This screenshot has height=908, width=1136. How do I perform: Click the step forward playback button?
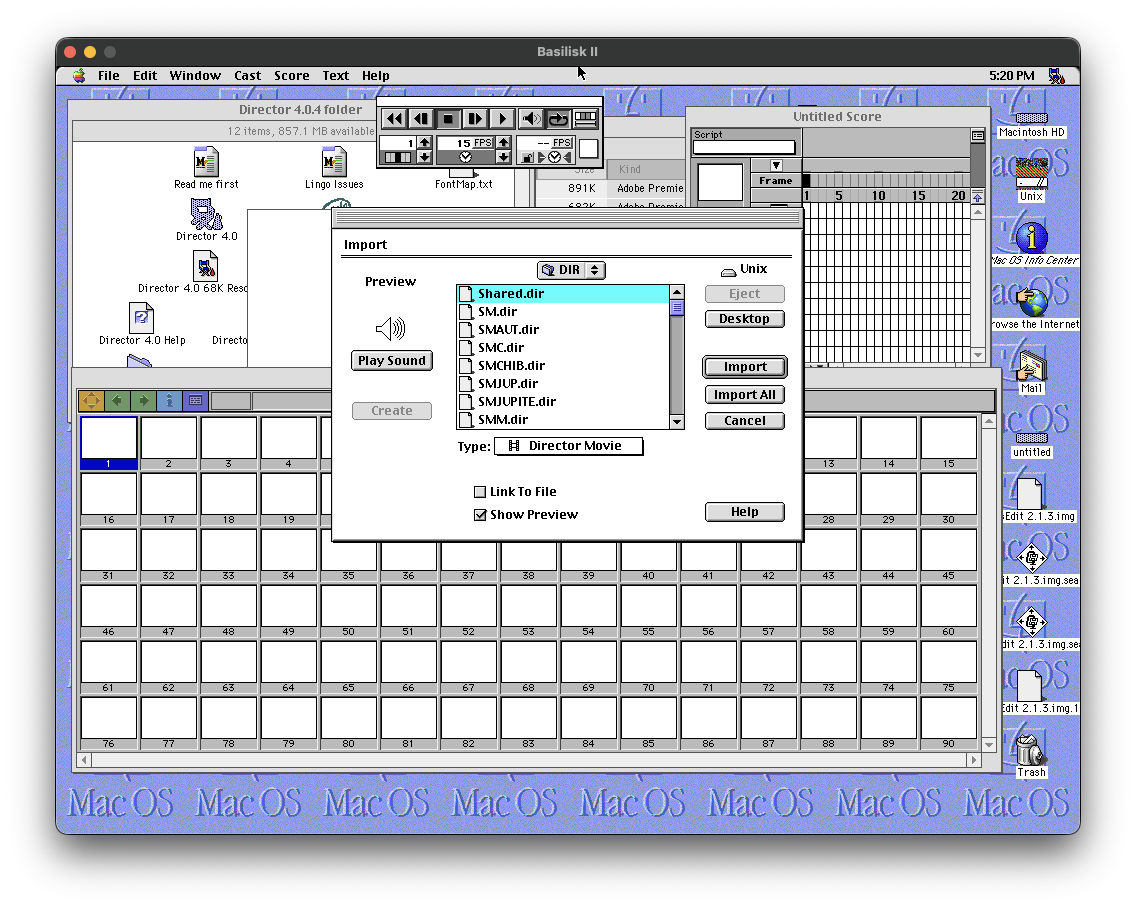click(x=475, y=119)
